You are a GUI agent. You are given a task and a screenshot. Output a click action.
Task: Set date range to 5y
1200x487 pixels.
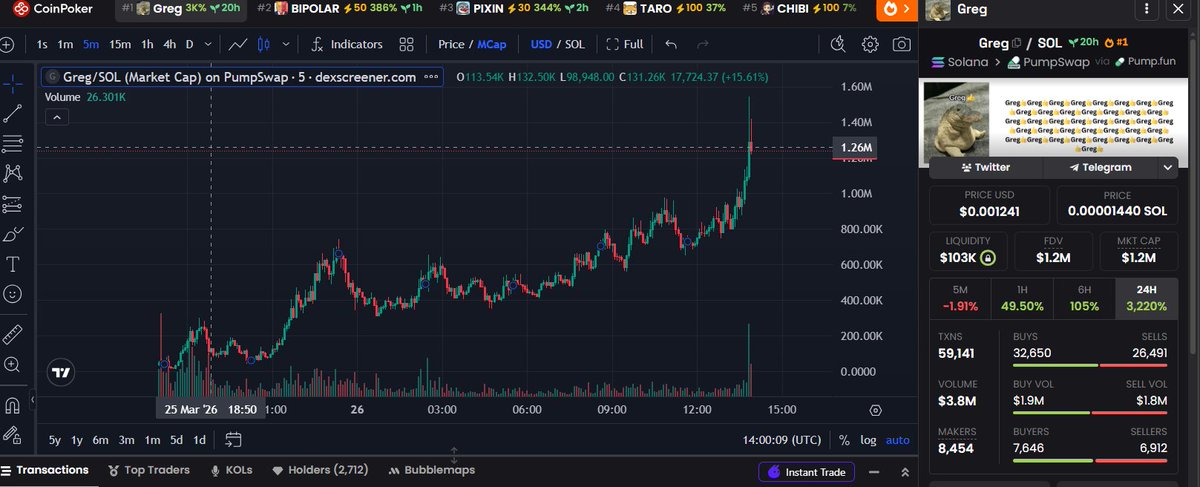pos(55,440)
